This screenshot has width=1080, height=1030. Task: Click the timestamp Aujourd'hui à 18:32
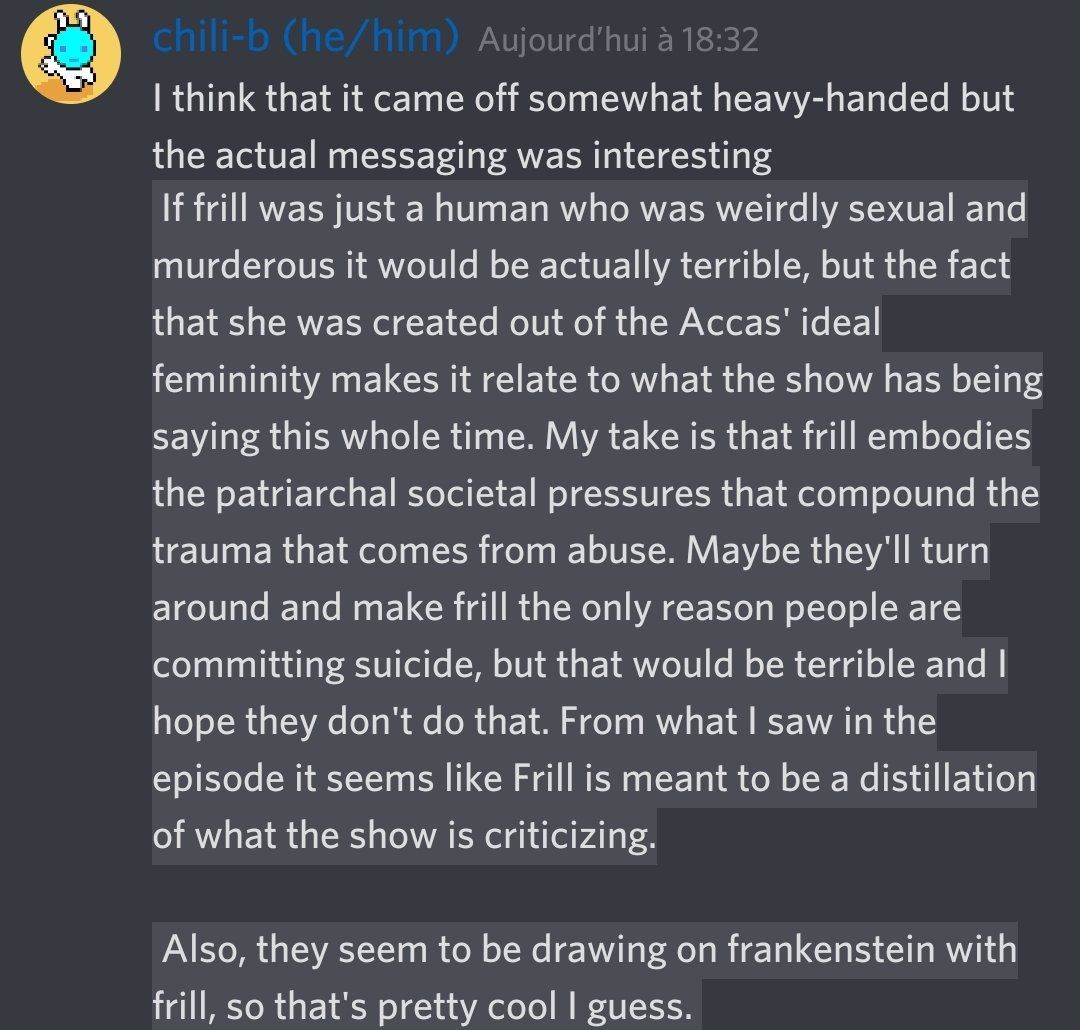619,39
